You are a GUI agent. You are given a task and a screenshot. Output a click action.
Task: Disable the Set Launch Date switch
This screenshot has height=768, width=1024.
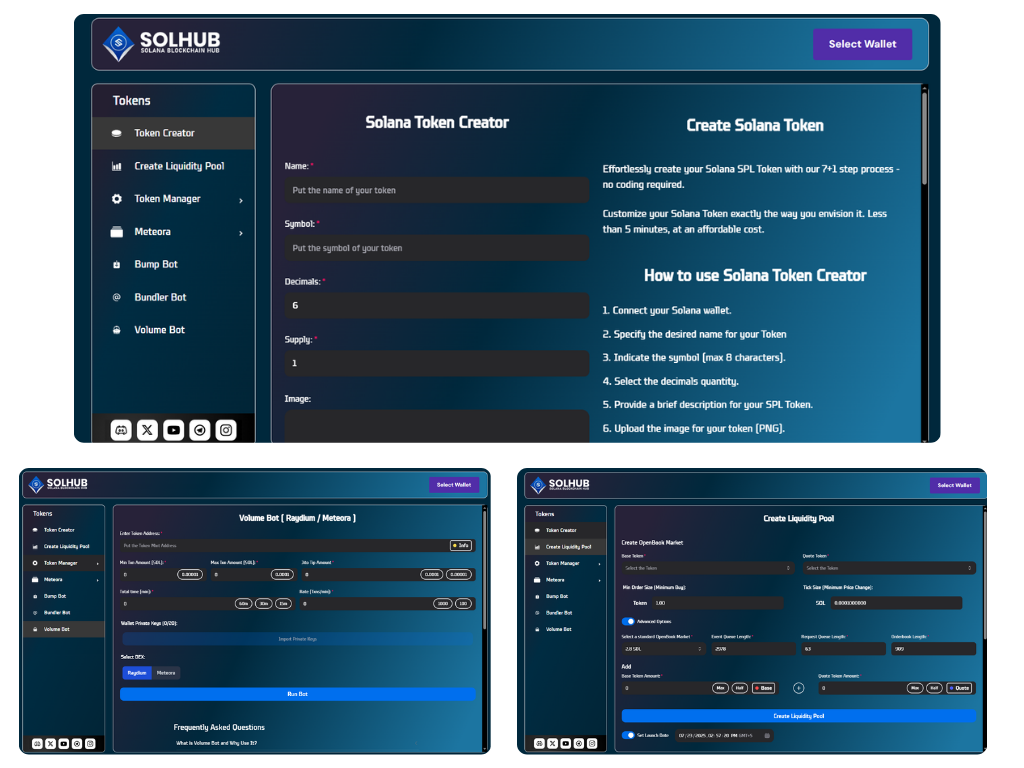(629, 735)
